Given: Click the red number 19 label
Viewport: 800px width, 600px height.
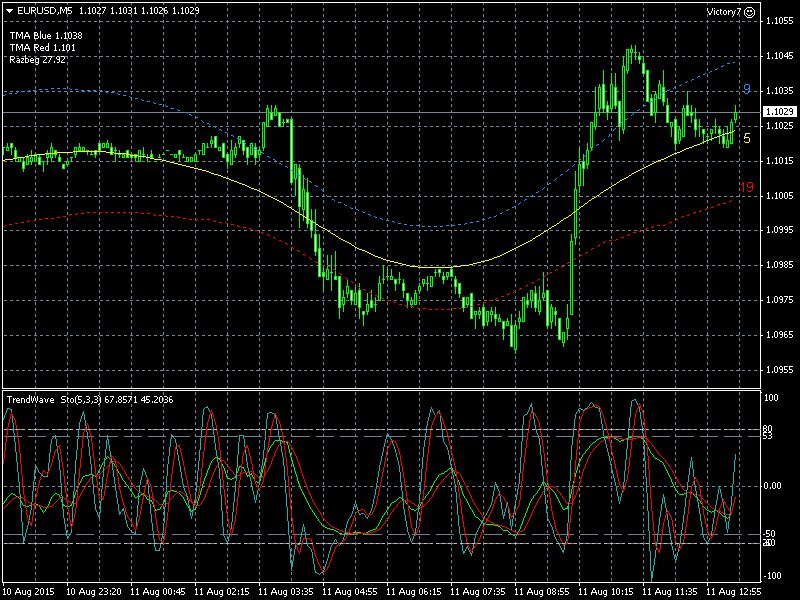Looking at the screenshot, I should point(746,187).
